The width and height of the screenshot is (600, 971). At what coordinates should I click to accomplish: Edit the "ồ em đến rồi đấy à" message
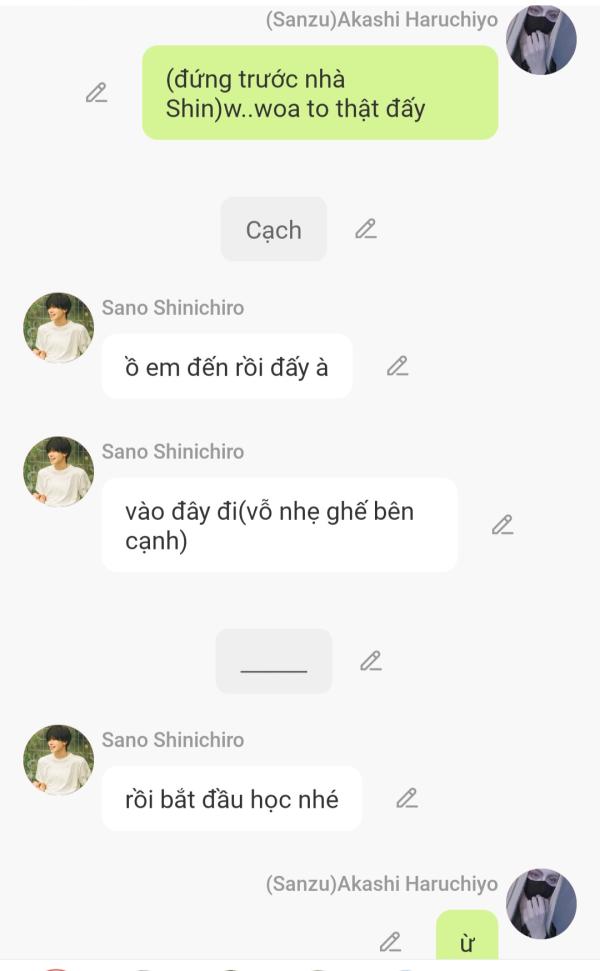tap(398, 366)
